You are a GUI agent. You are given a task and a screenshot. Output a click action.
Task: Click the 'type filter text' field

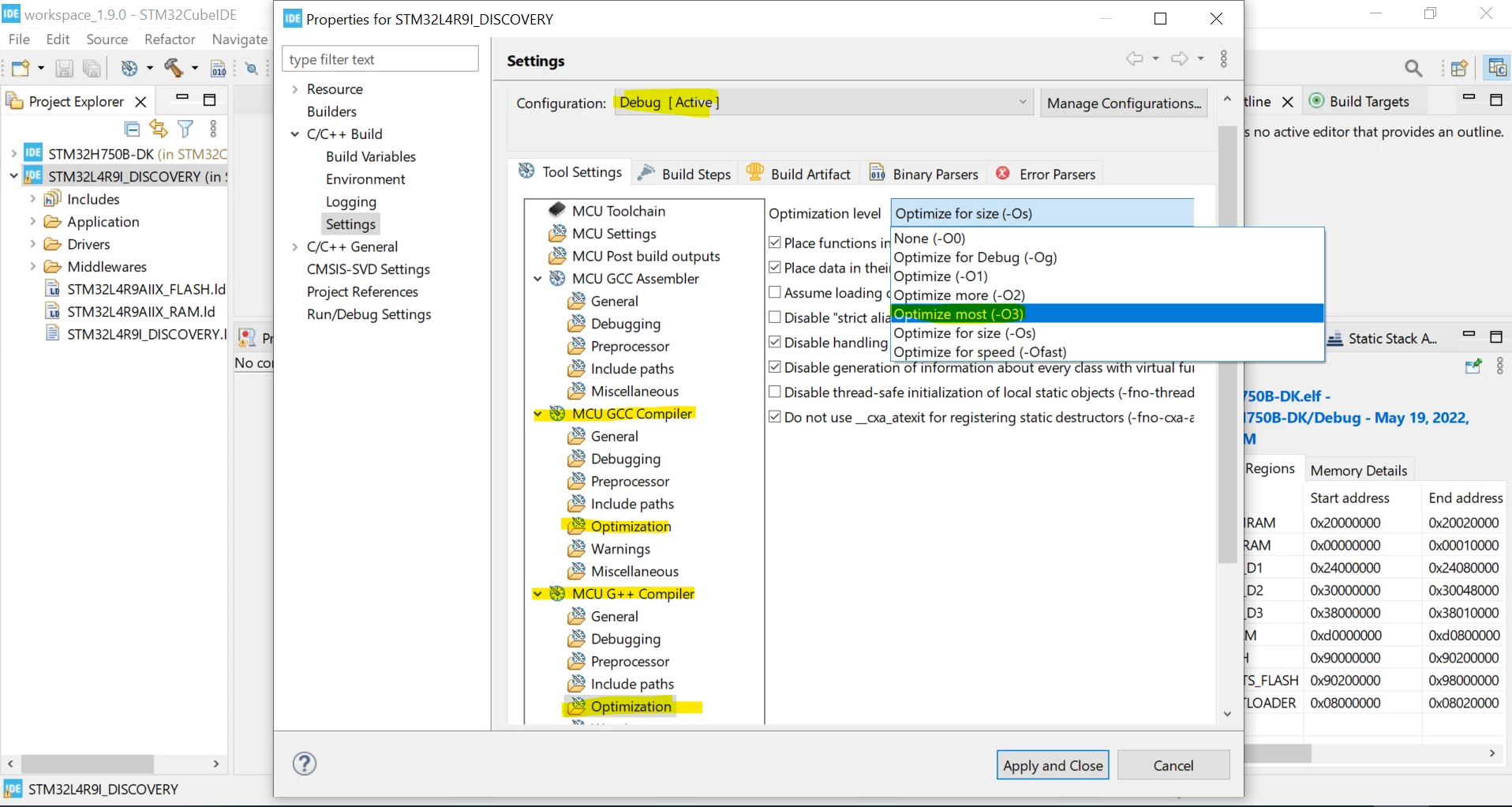click(380, 59)
